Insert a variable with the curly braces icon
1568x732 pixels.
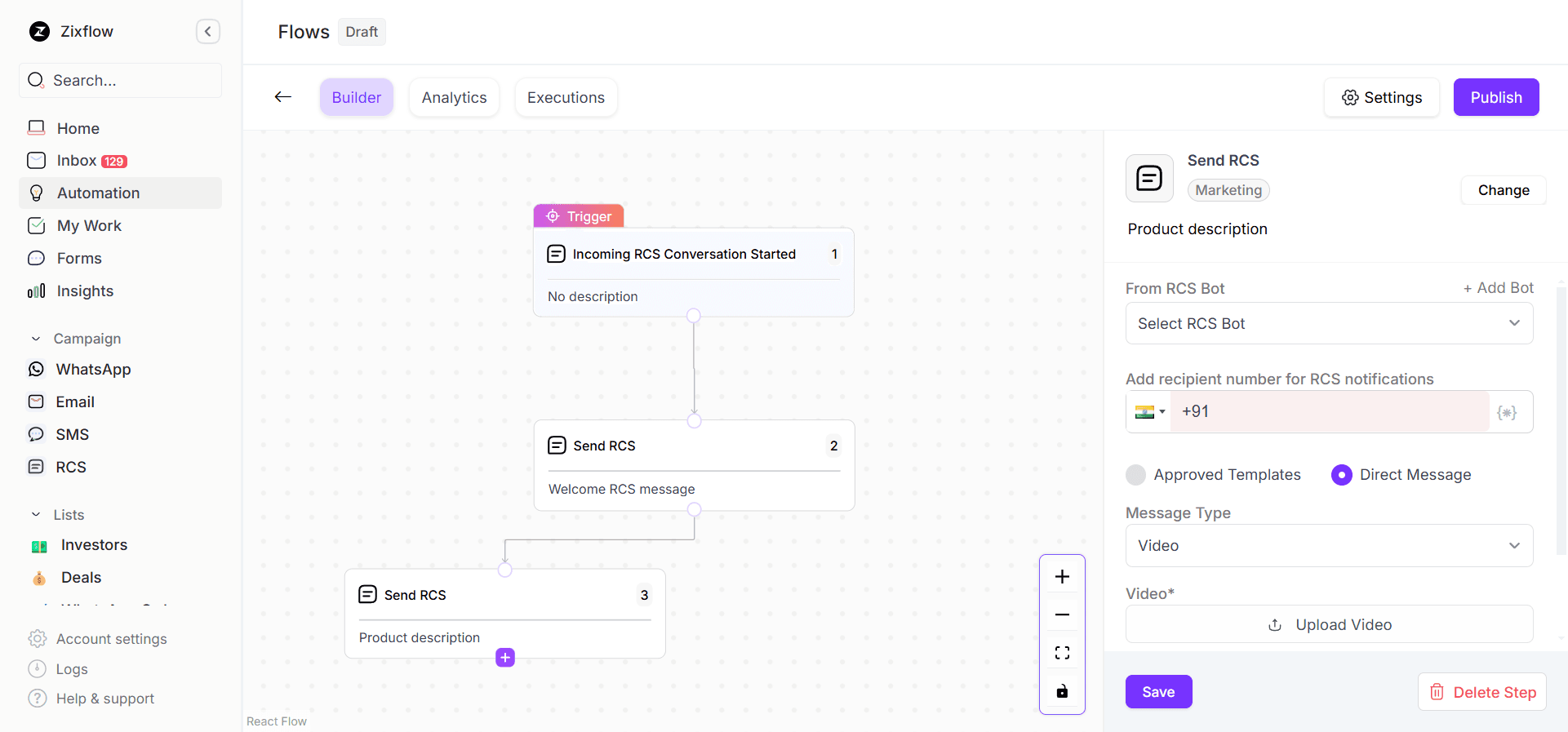point(1507,412)
